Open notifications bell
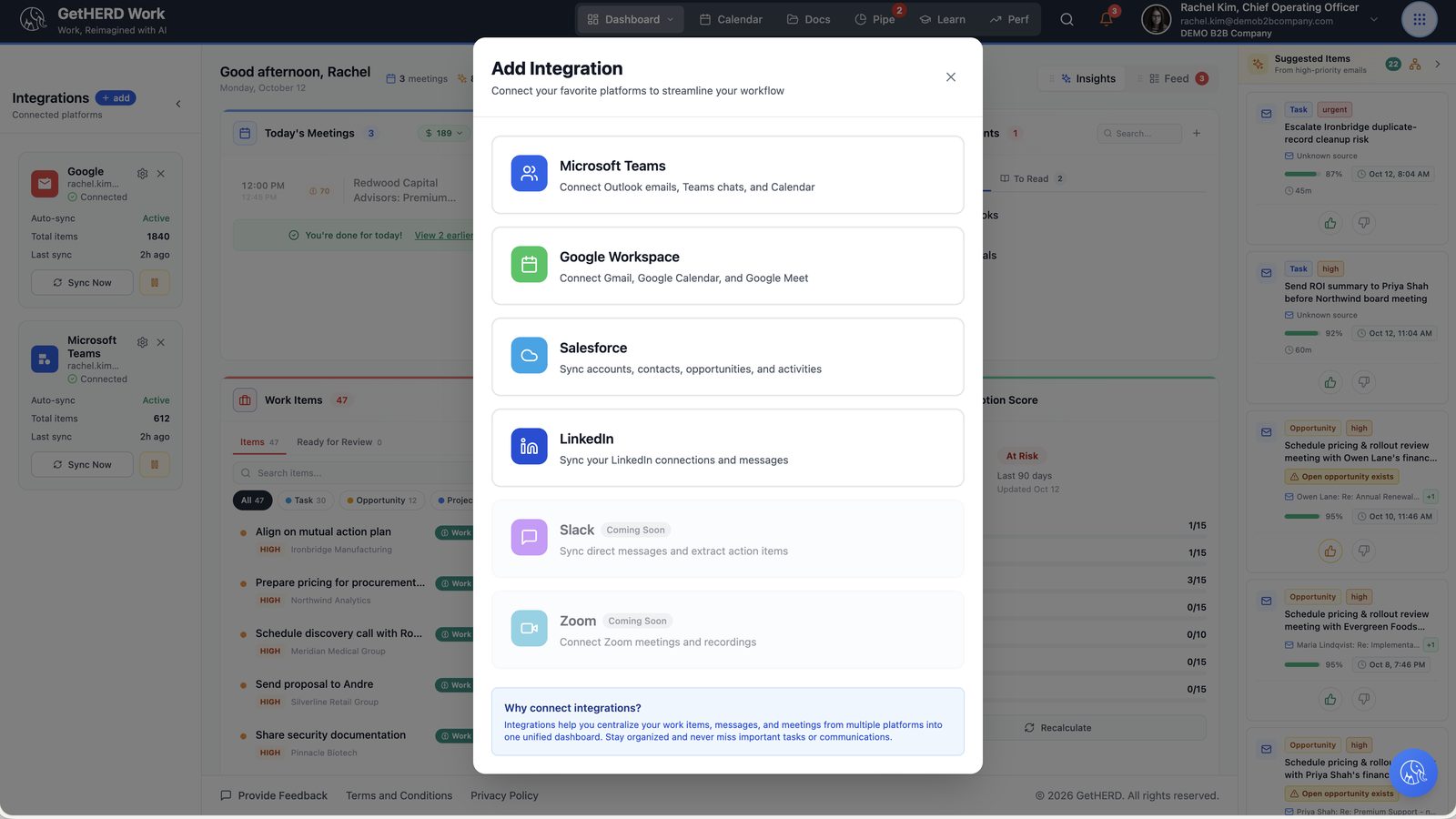The height and width of the screenshot is (819, 1456). 1107,19
